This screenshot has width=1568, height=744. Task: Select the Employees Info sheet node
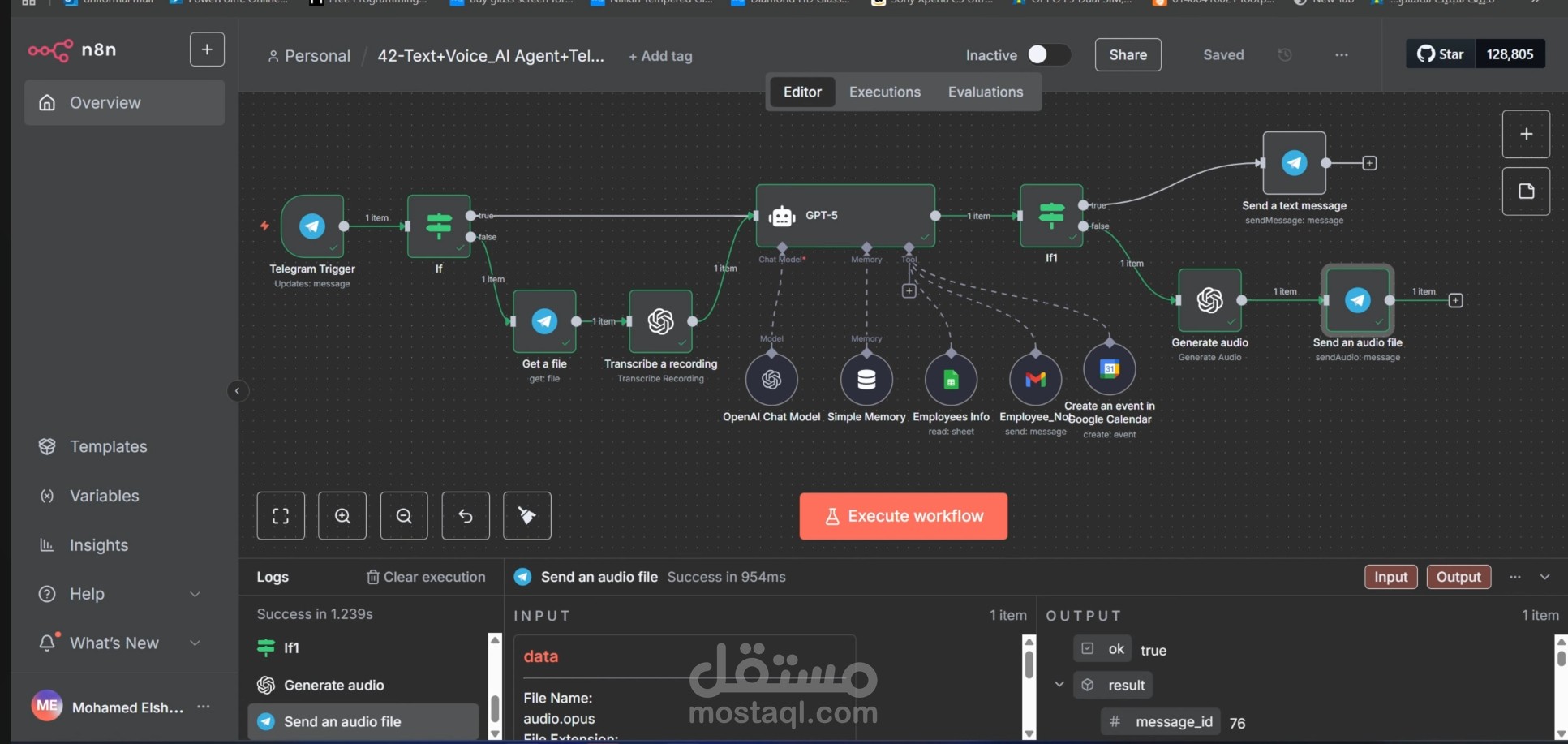pyautogui.click(x=951, y=379)
